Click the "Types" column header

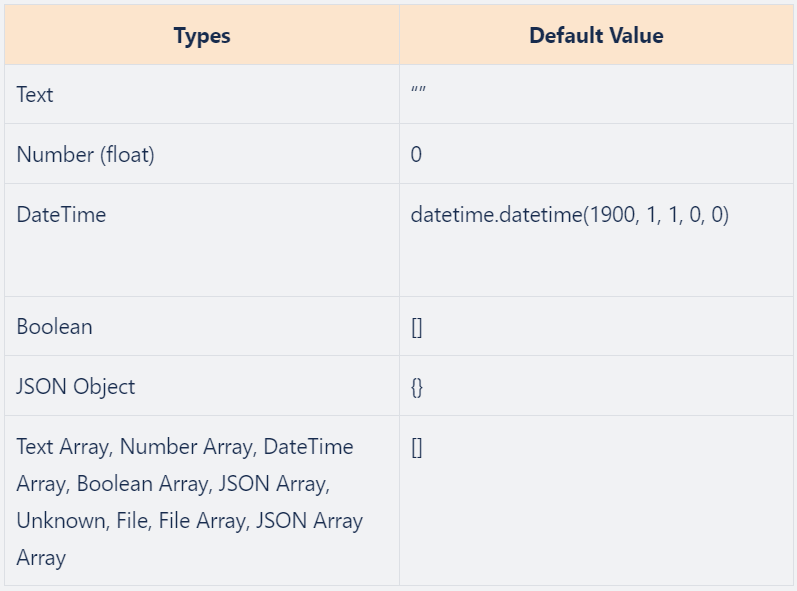(201, 36)
